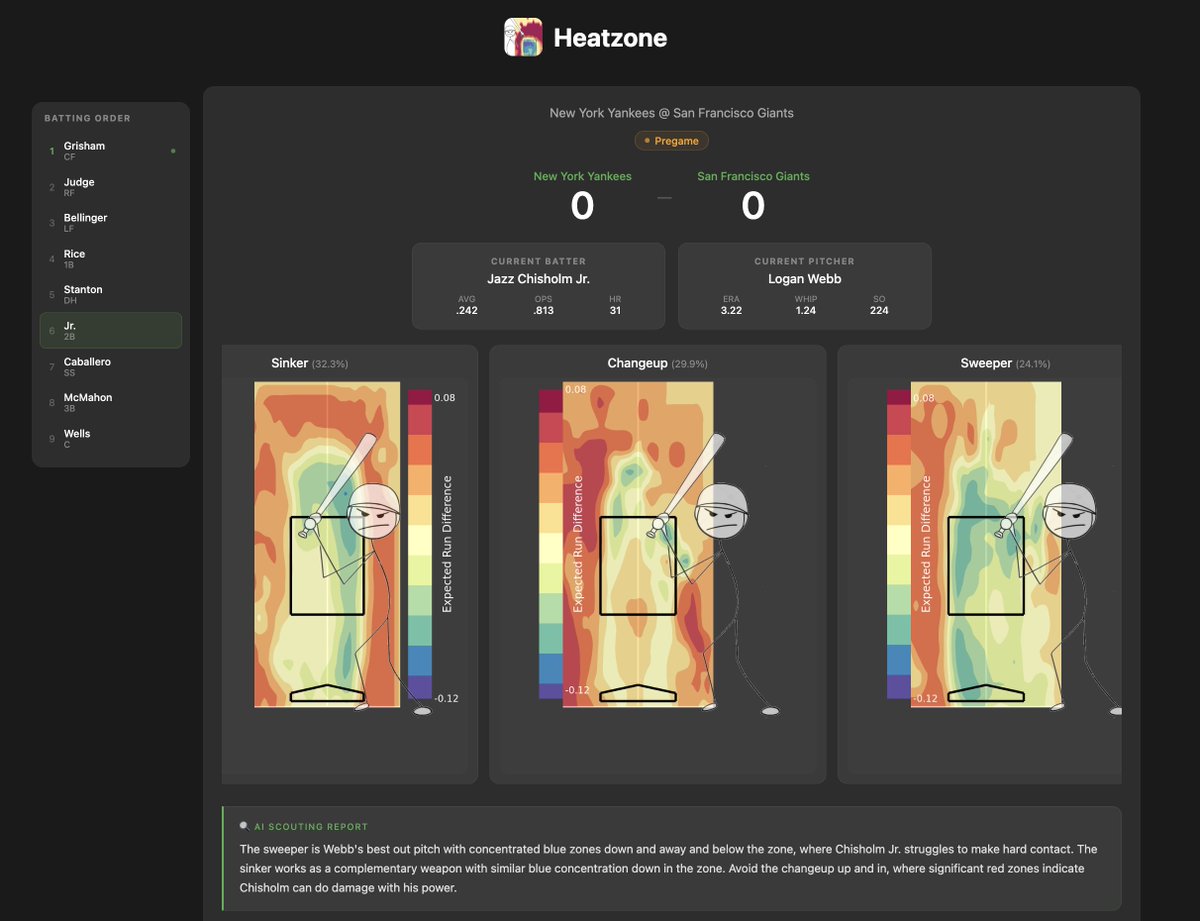Viewport: 1200px width, 921px height.
Task: Click the batter figure in Sinker chart
Action: tap(366, 573)
